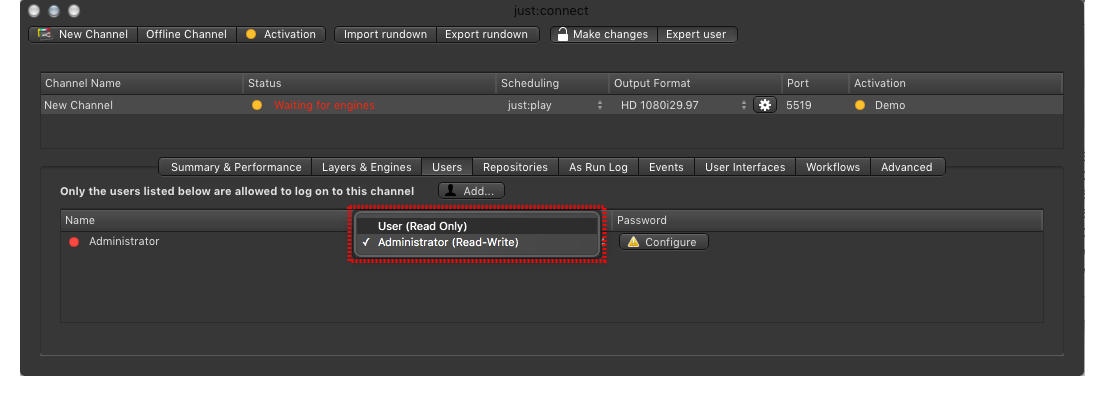
Task: Click the port value 5519
Action: pos(798,105)
